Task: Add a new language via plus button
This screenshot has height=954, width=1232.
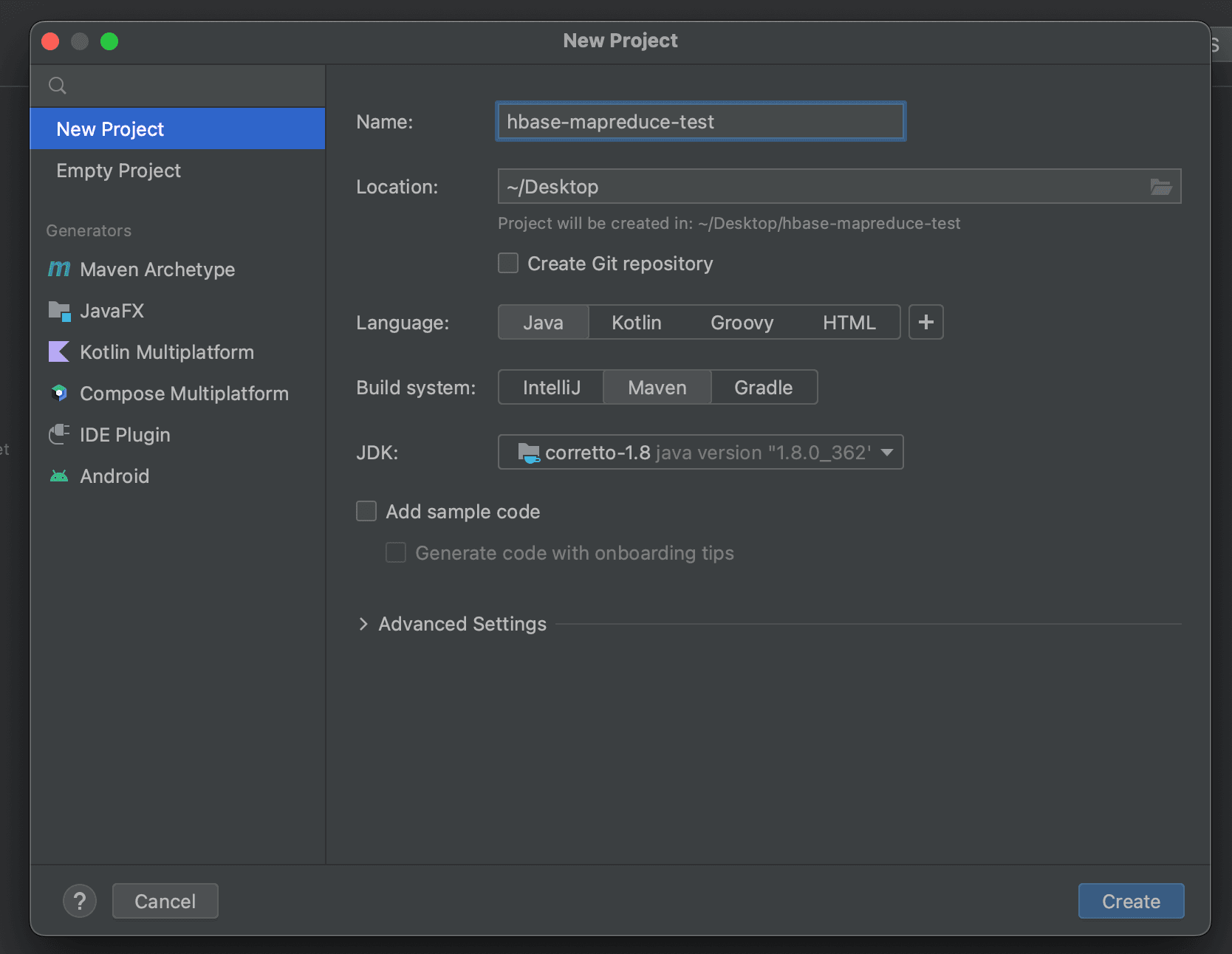Action: [x=925, y=322]
